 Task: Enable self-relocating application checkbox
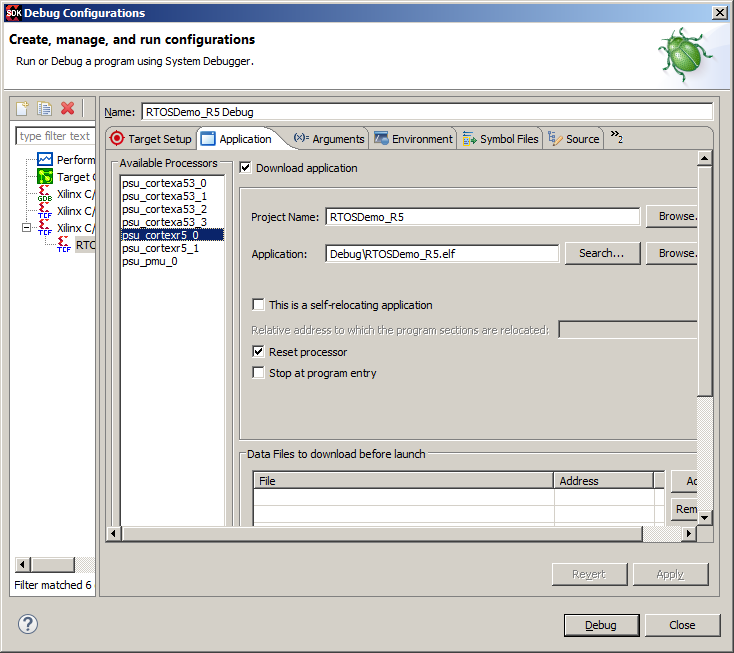(259, 305)
